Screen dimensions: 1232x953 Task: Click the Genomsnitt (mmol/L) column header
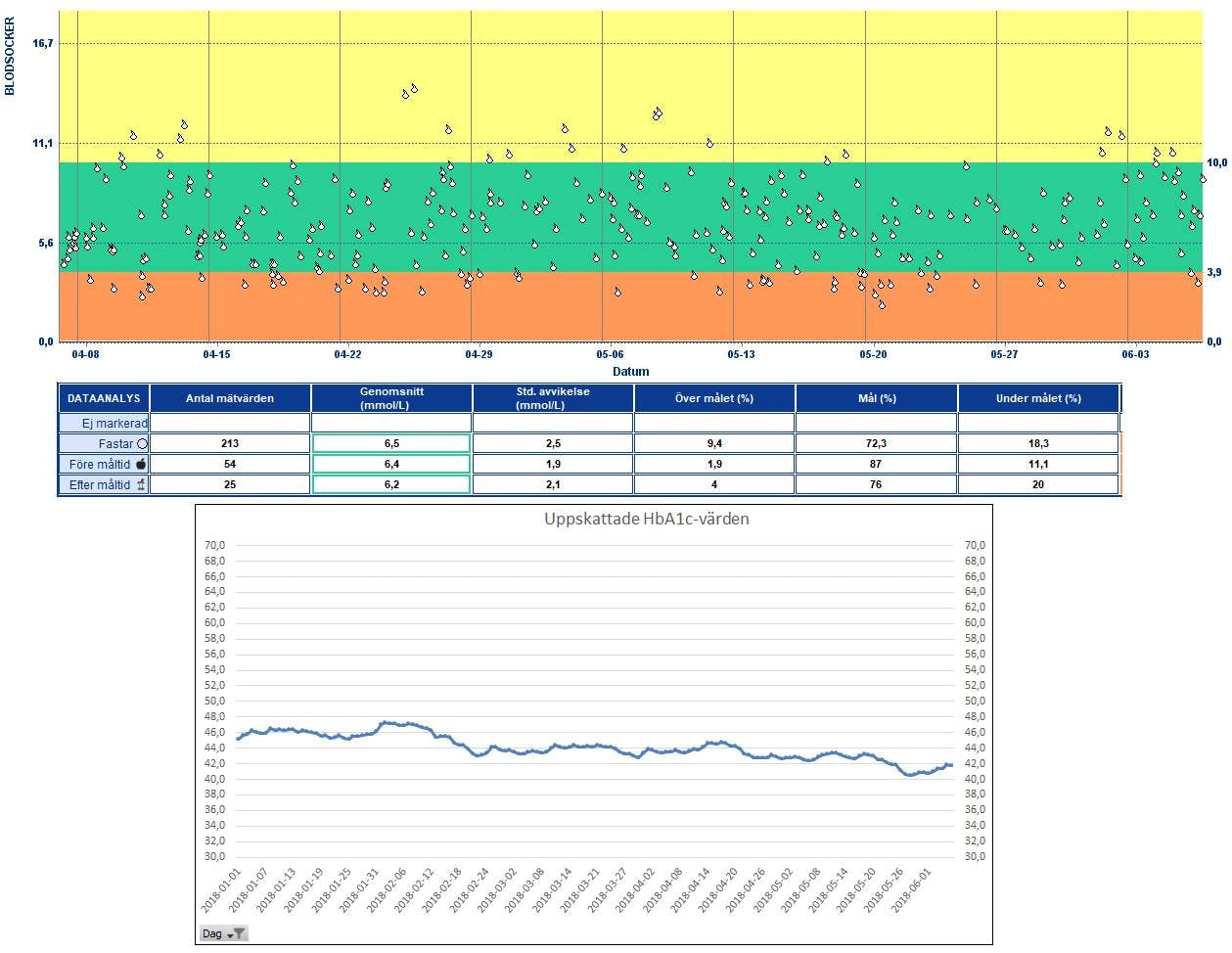pos(391,398)
